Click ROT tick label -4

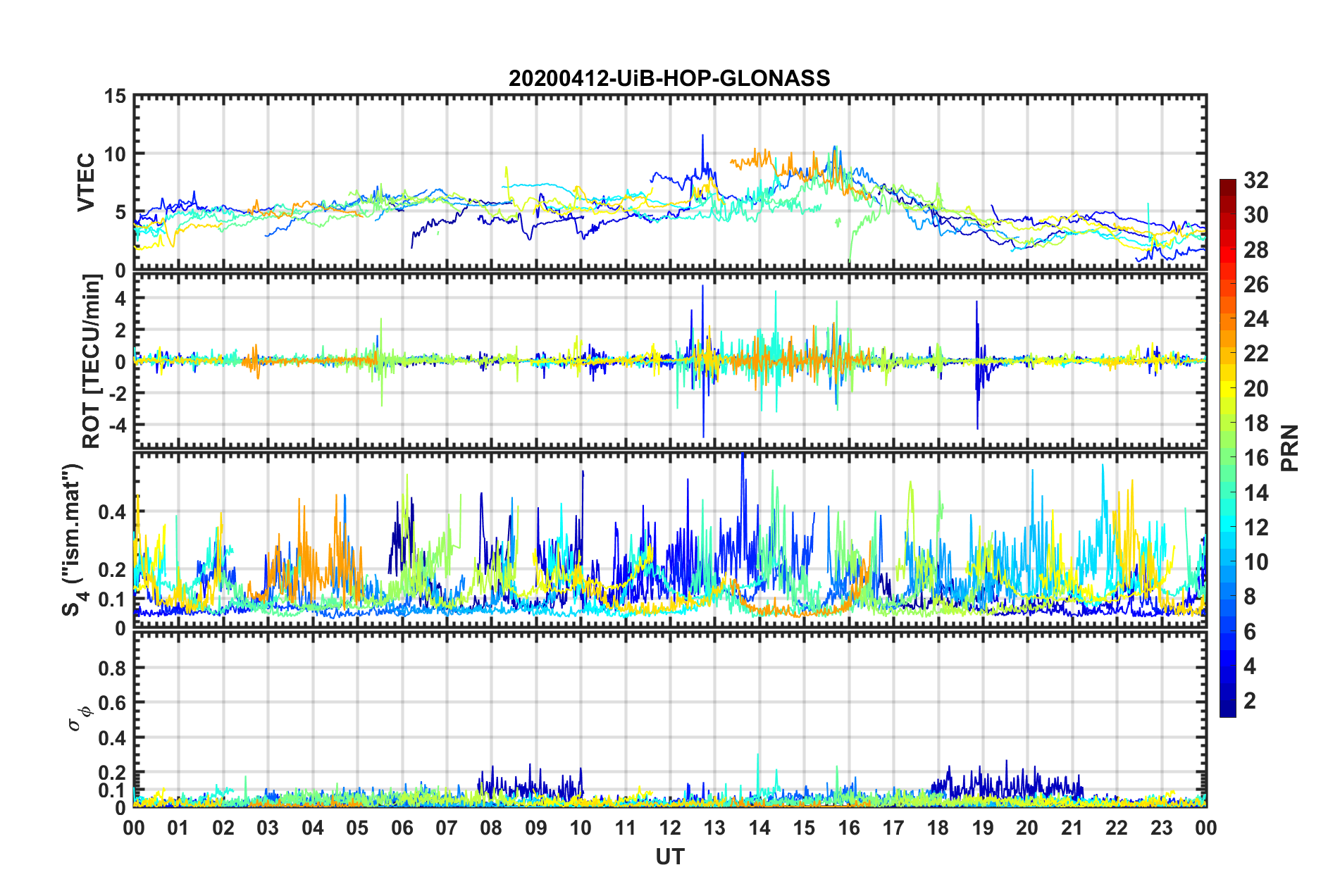(x=118, y=425)
